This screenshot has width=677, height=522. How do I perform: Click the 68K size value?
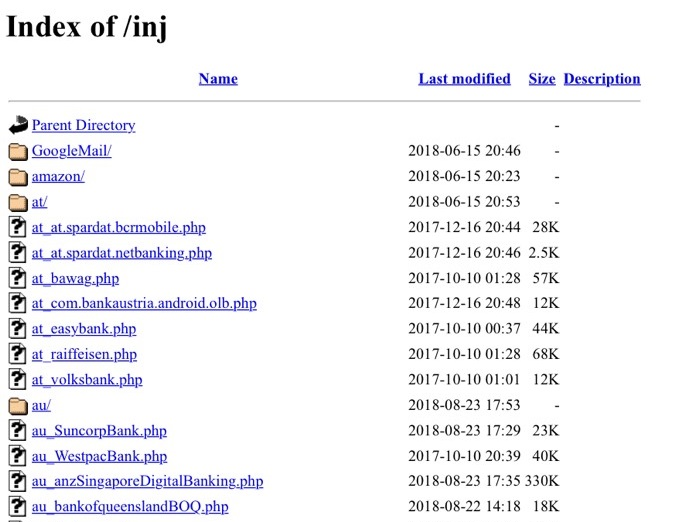click(x=546, y=354)
